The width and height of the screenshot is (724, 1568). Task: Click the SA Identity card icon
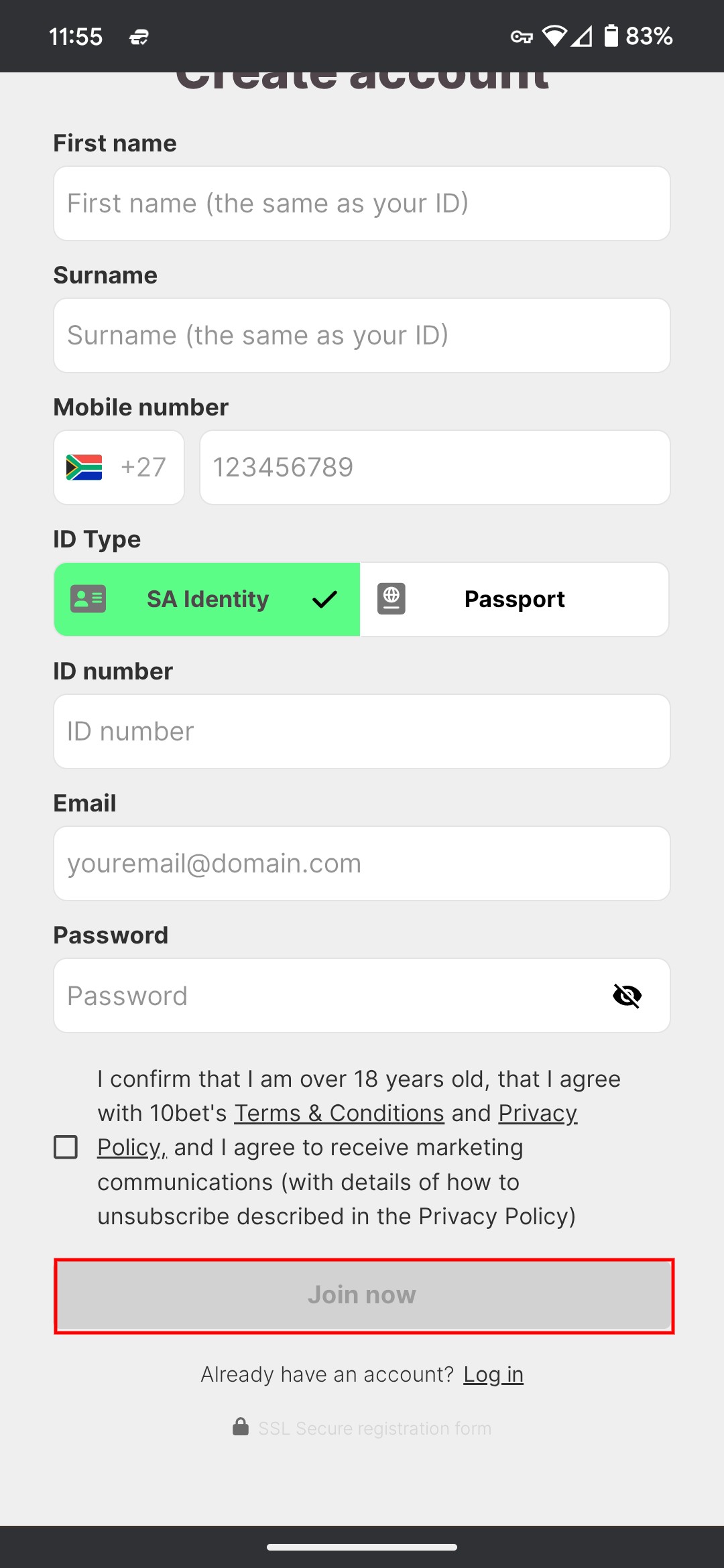click(x=88, y=599)
